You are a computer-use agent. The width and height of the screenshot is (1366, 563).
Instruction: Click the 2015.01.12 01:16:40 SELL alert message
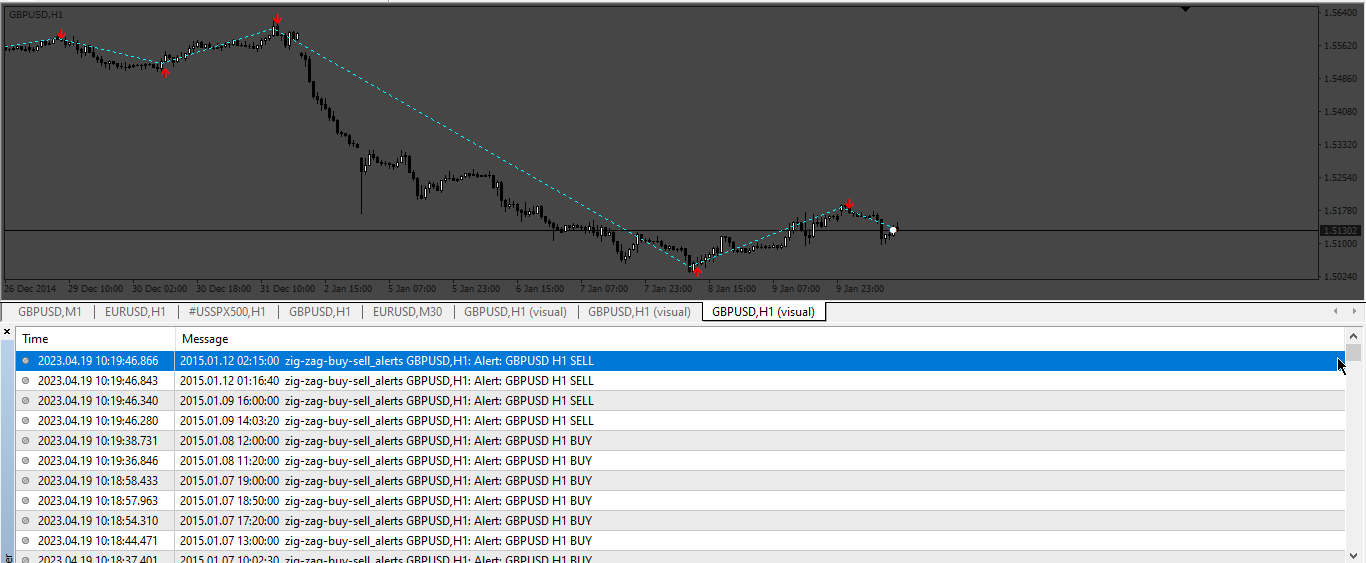click(387, 381)
